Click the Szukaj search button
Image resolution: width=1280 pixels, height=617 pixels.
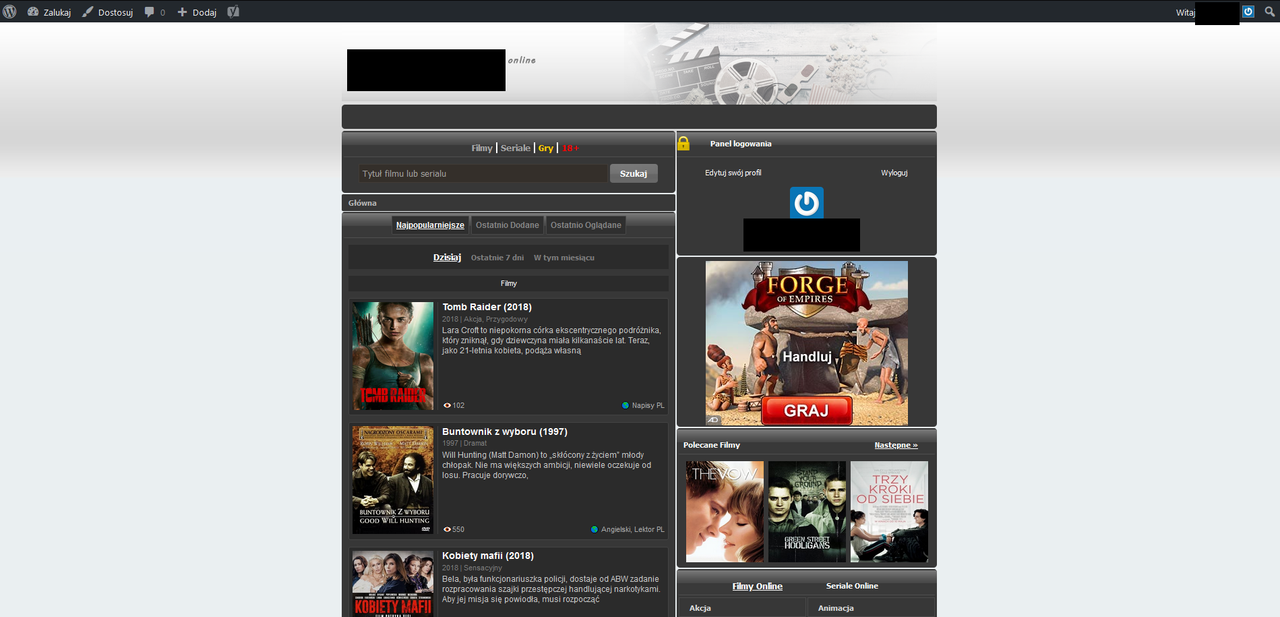click(634, 173)
